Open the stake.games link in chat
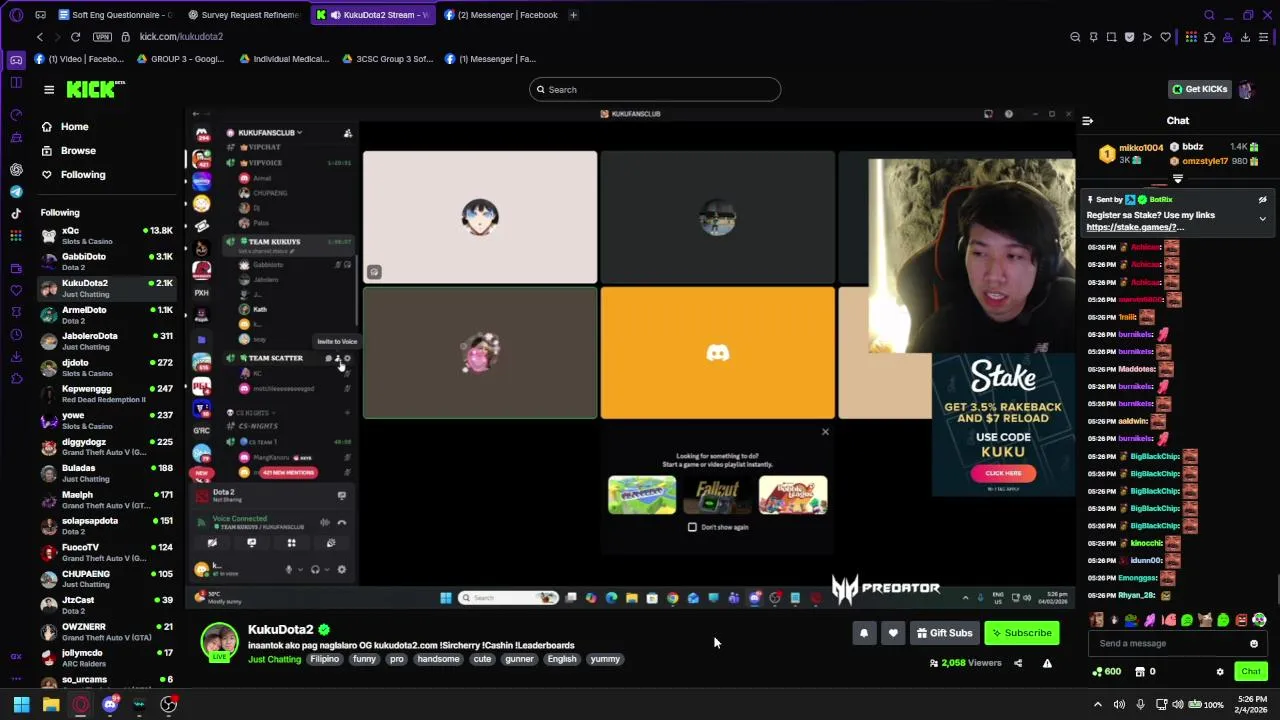The width and height of the screenshot is (1280, 720). point(1134,227)
